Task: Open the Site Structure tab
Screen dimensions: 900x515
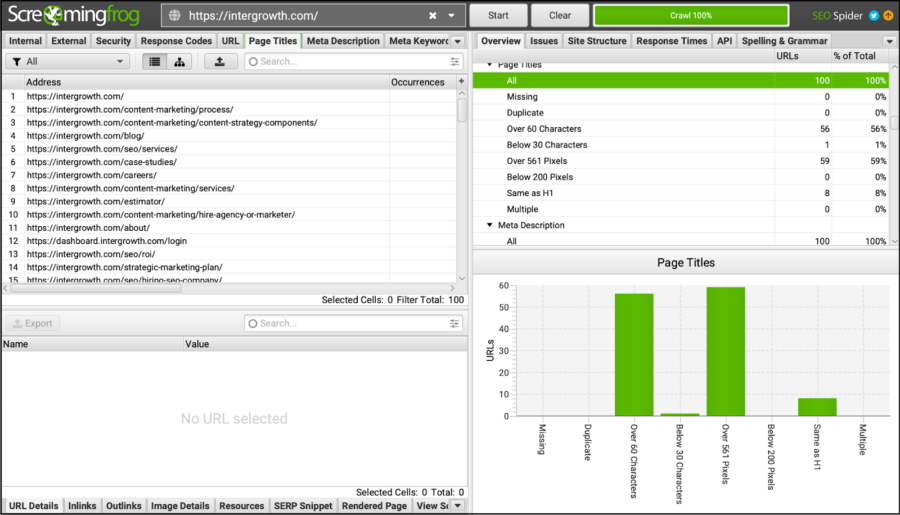Action: (x=597, y=41)
